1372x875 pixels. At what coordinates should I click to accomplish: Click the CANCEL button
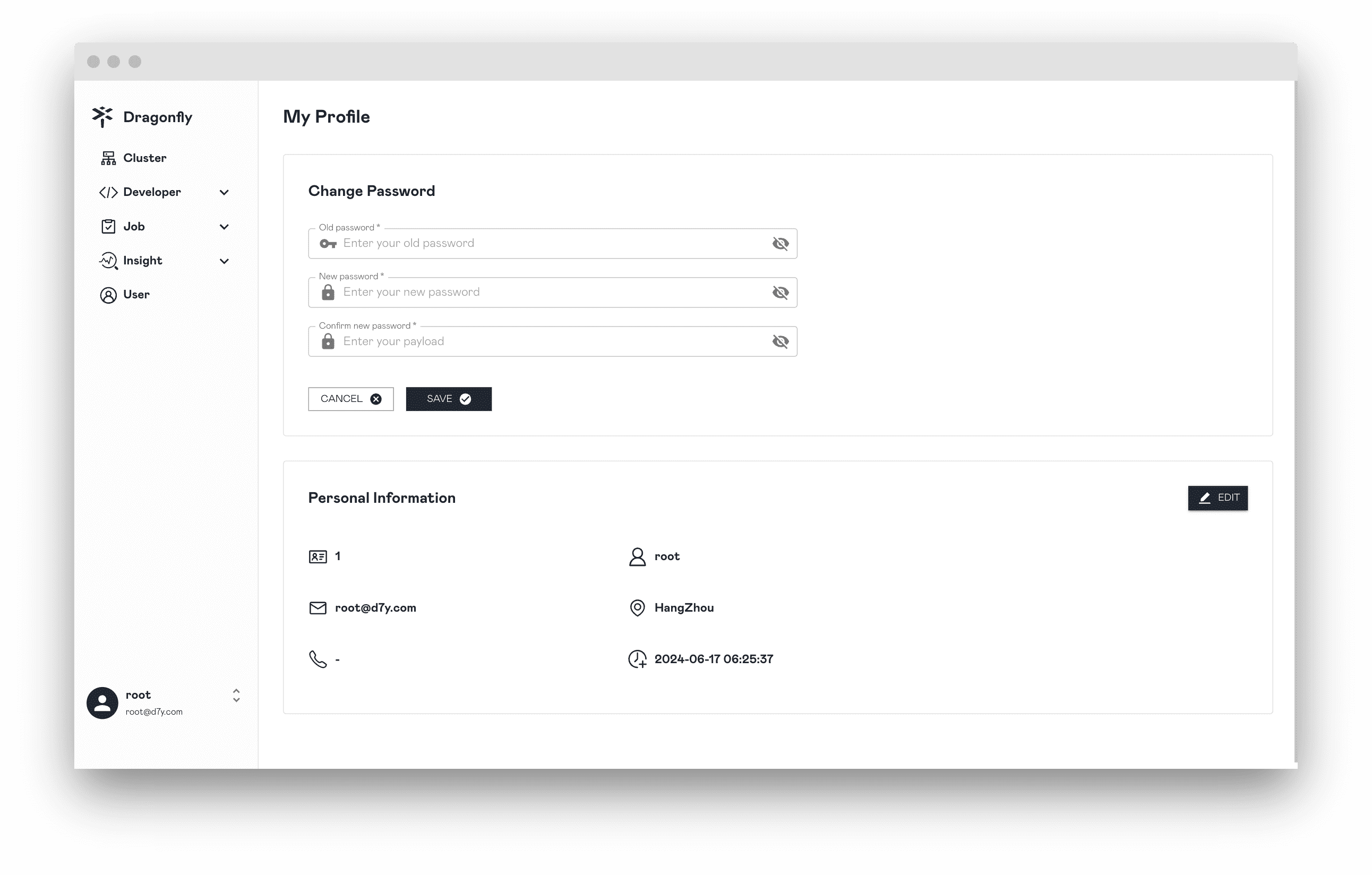[x=350, y=398]
